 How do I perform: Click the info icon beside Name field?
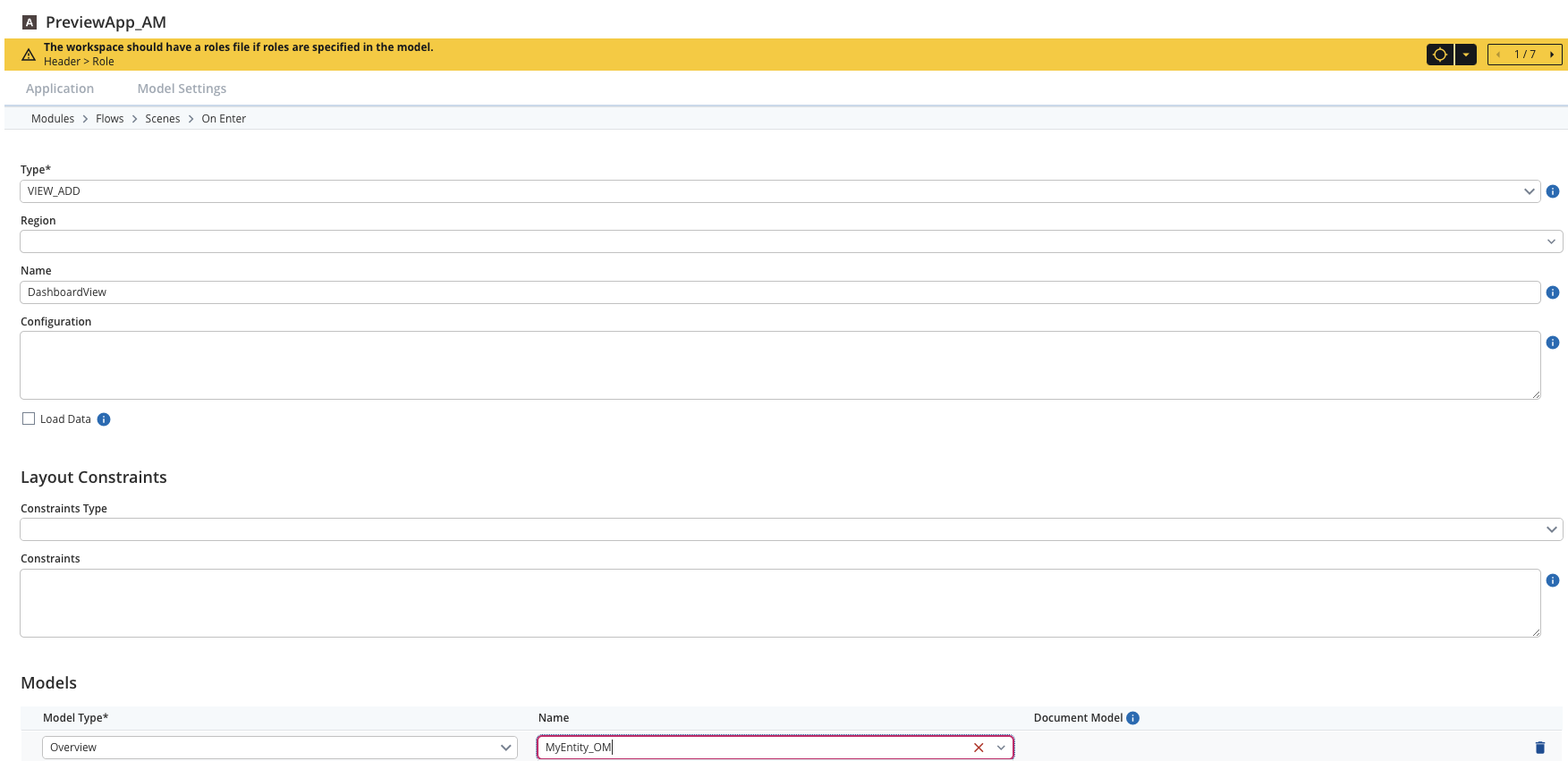(1553, 292)
